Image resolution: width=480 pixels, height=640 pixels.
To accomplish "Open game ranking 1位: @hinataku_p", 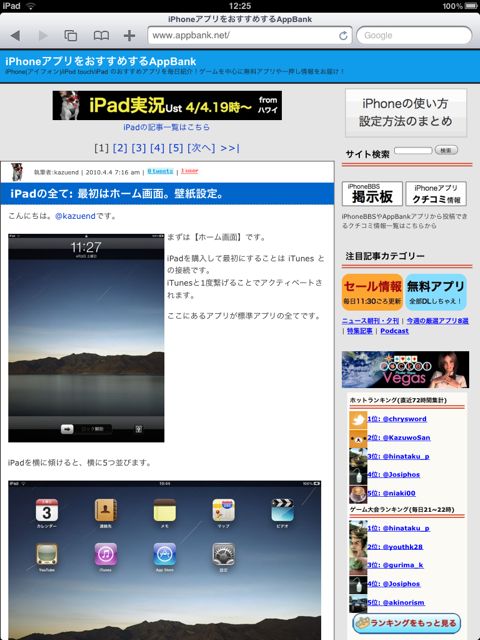I will [x=398, y=528].
